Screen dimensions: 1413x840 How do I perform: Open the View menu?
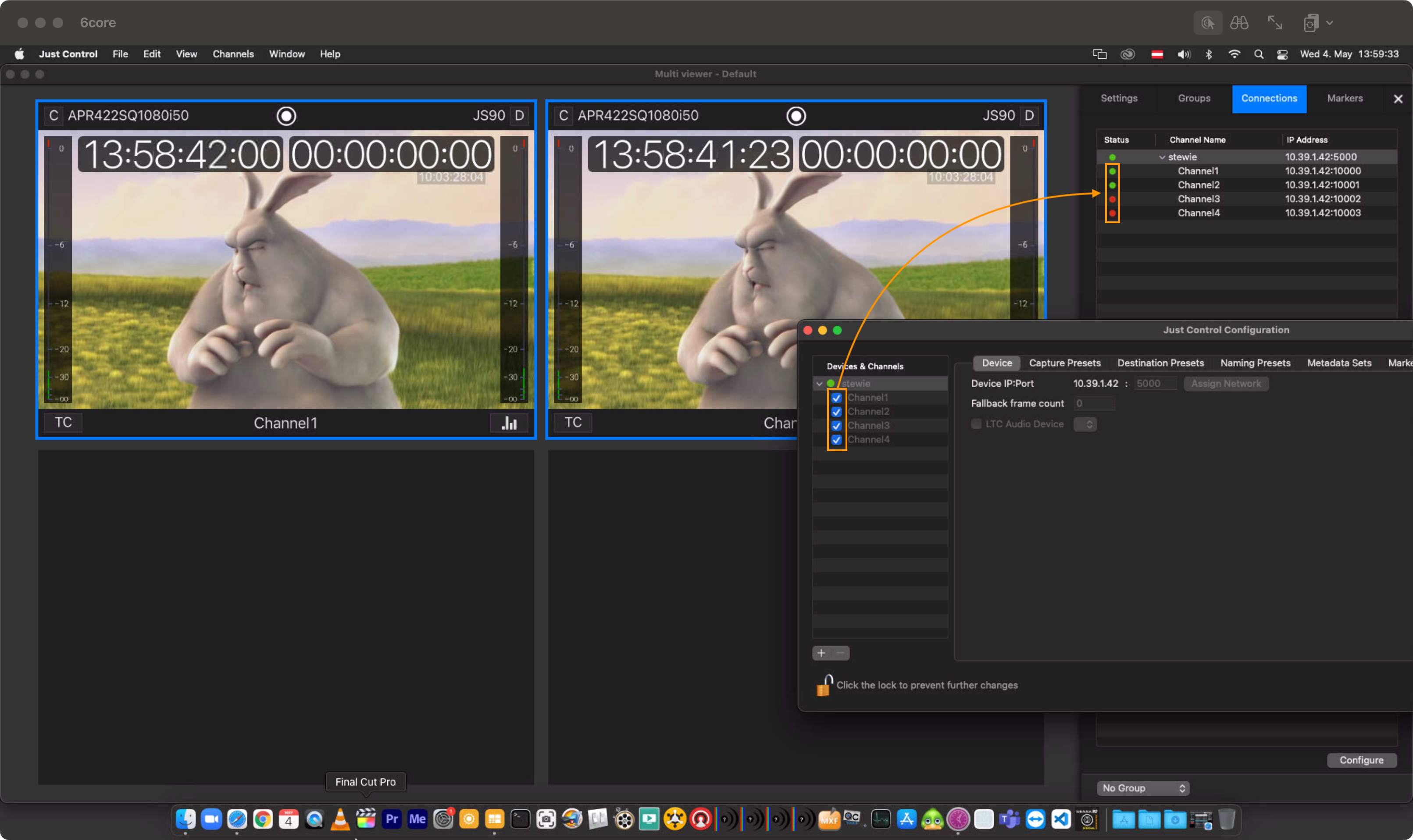[x=186, y=54]
